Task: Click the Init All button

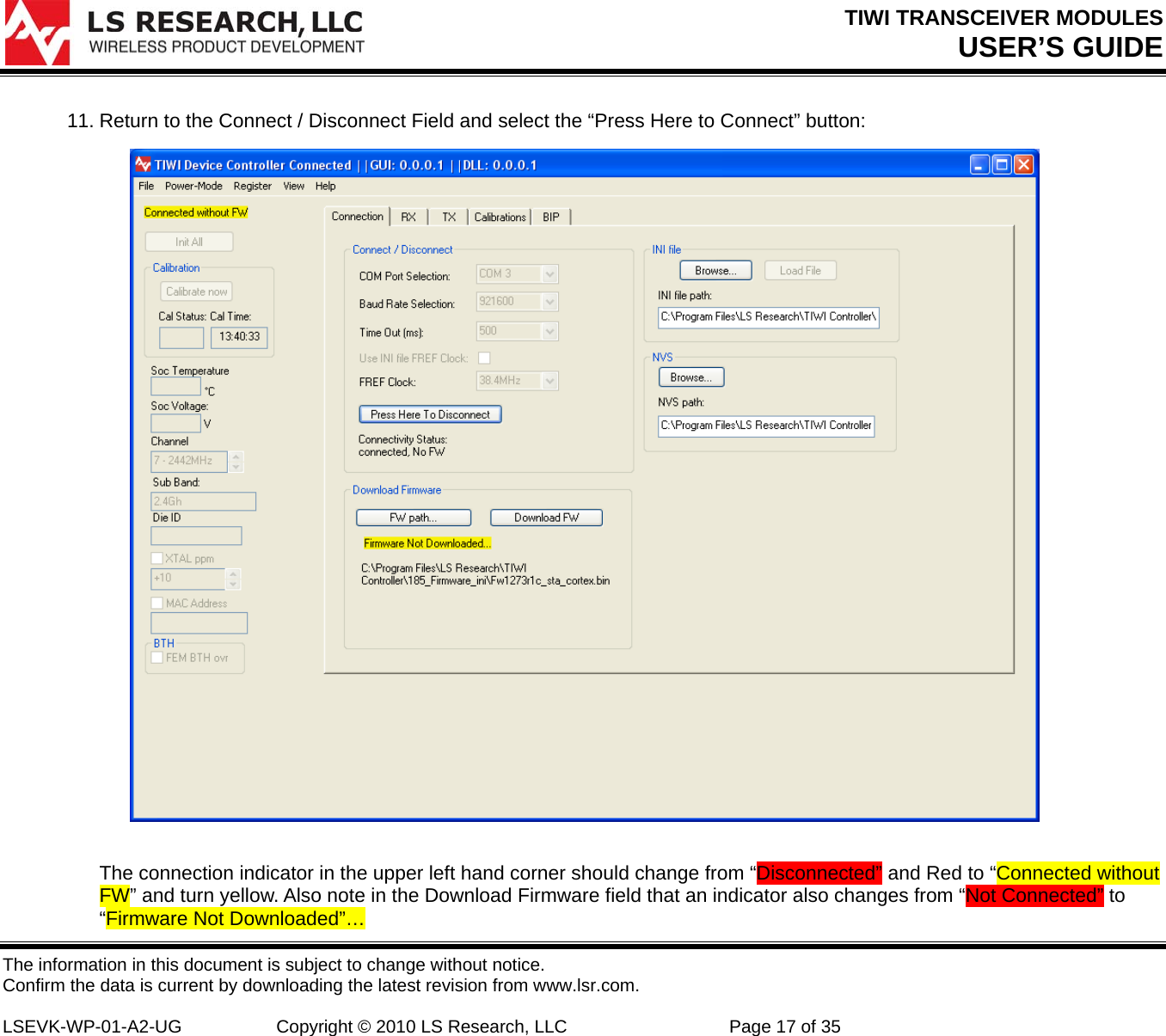Action: coord(189,242)
